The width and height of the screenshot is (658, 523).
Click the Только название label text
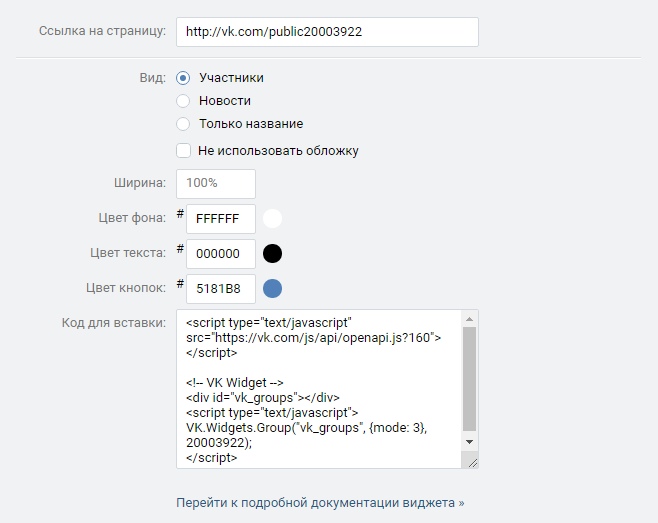coord(251,124)
